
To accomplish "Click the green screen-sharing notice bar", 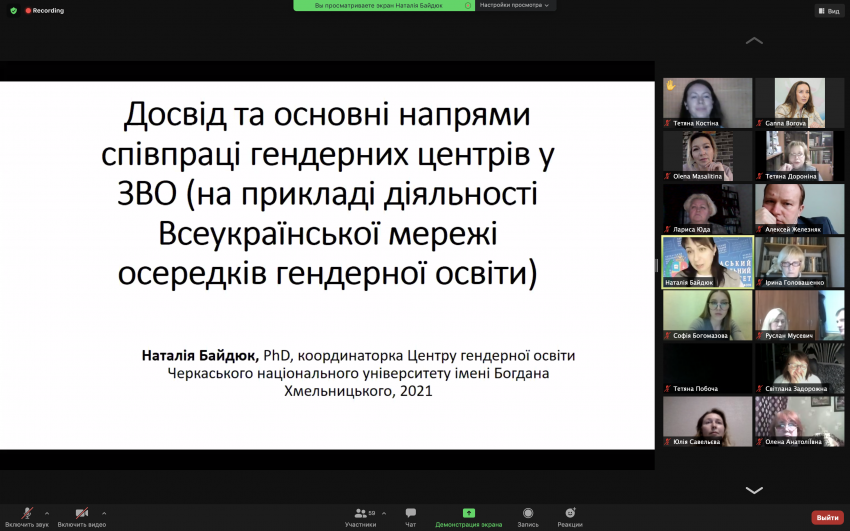I will point(384,5).
